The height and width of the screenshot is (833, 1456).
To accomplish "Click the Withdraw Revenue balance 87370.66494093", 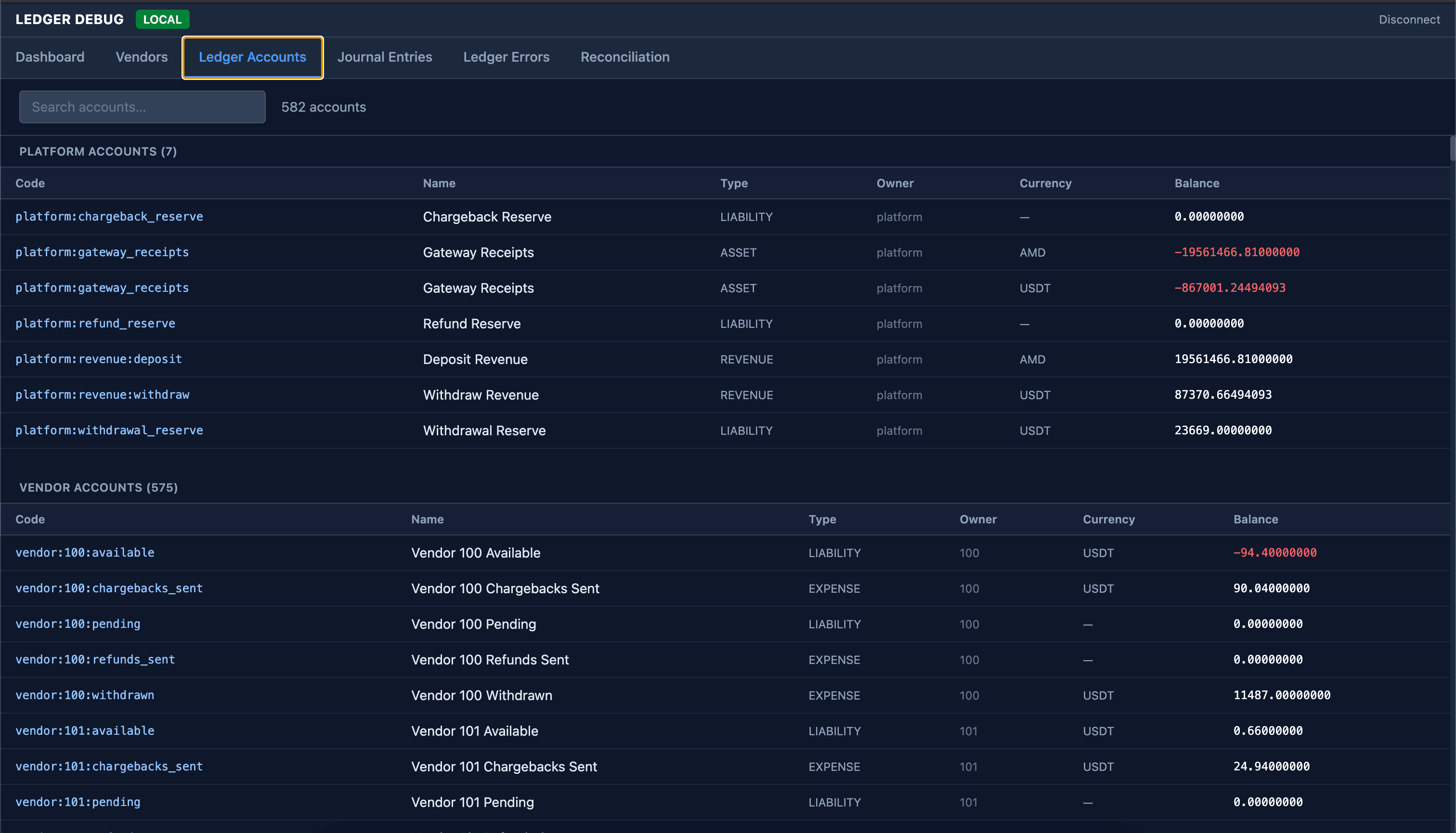I will (x=1223, y=394).
